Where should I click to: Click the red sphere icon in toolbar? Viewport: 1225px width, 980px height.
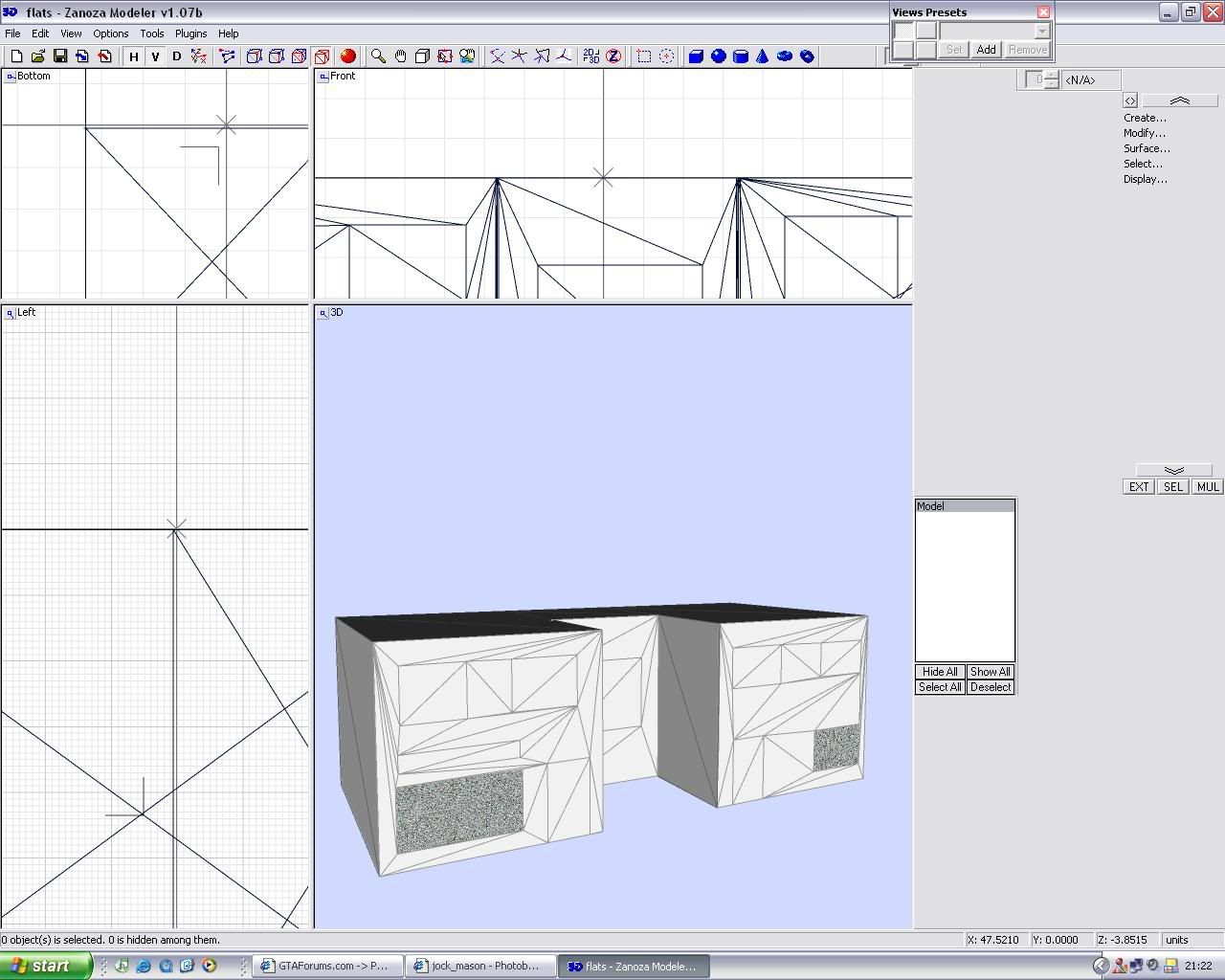(x=347, y=56)
